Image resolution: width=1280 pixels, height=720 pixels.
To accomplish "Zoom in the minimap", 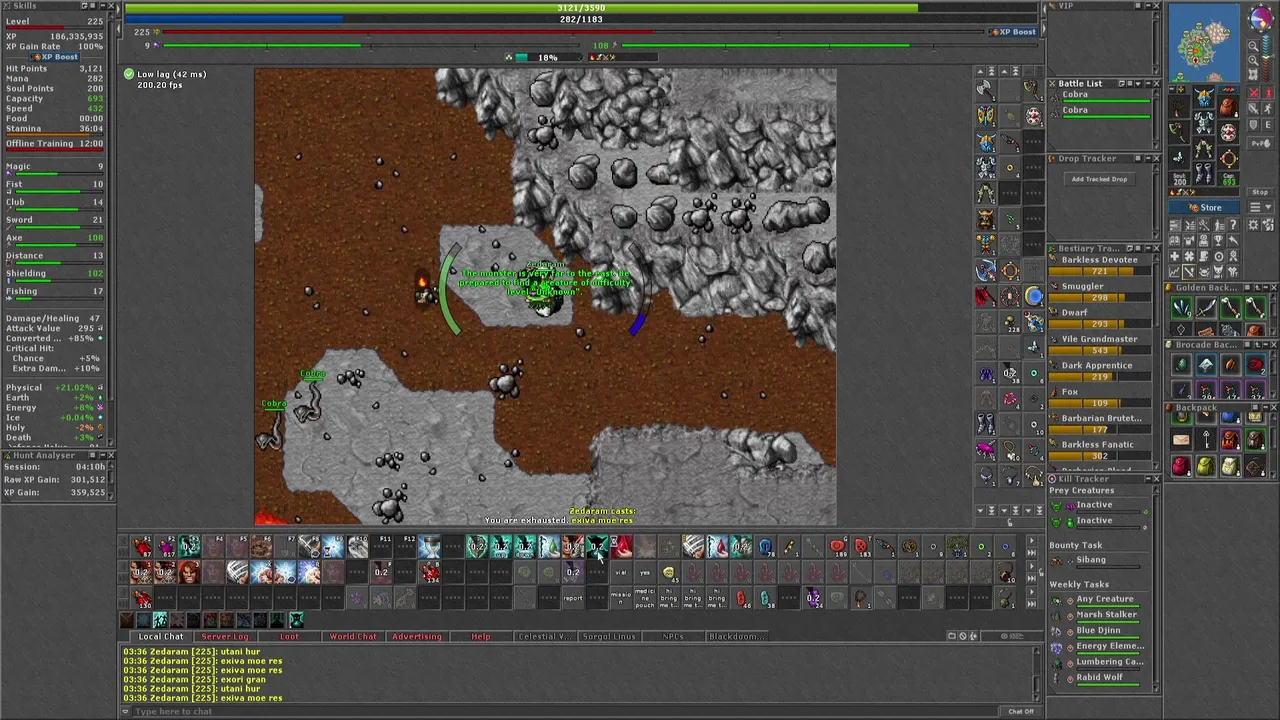I will coord(1253,61).
